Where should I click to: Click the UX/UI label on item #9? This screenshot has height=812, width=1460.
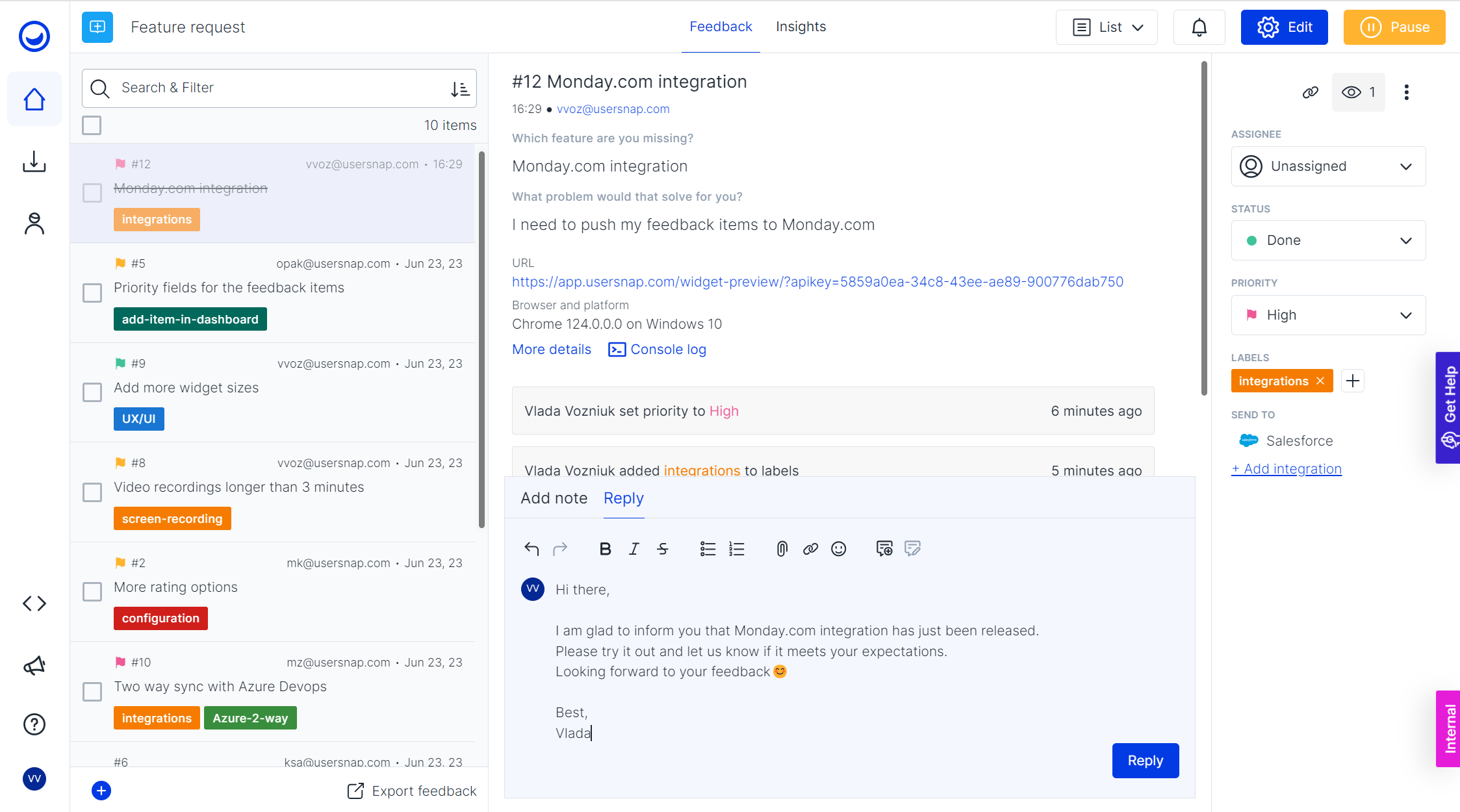(139, 419)
